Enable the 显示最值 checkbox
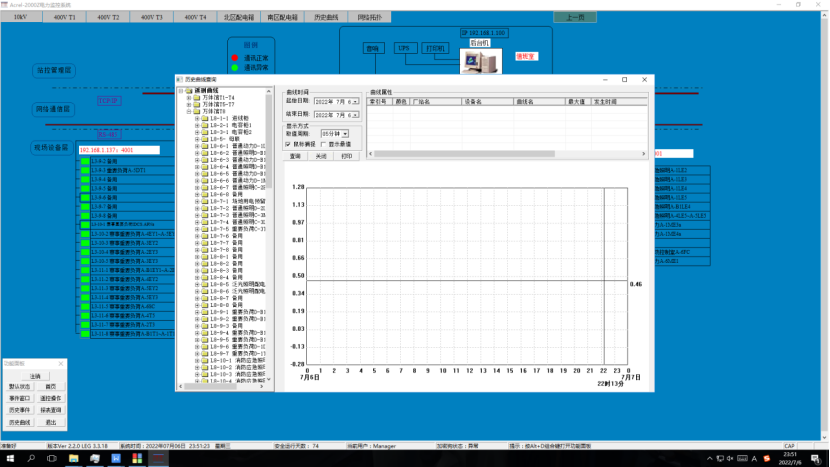Screen dimensions: 830x467 (x=322, y=144)
